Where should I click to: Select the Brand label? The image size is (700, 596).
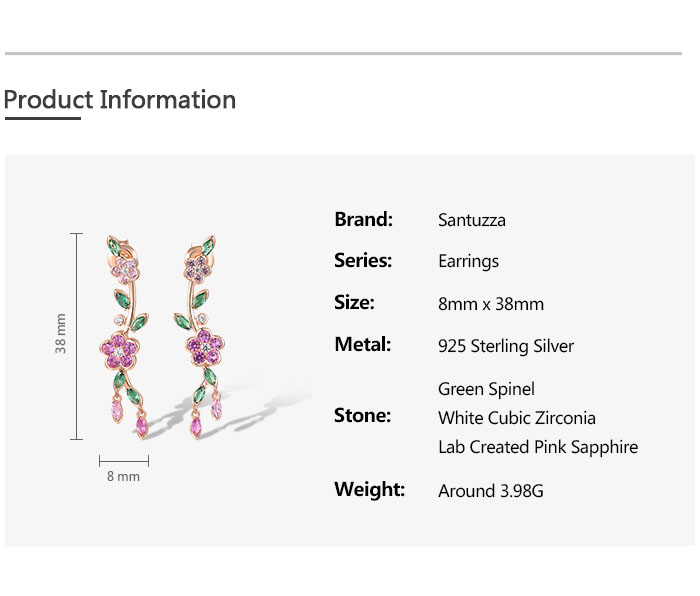363,220
